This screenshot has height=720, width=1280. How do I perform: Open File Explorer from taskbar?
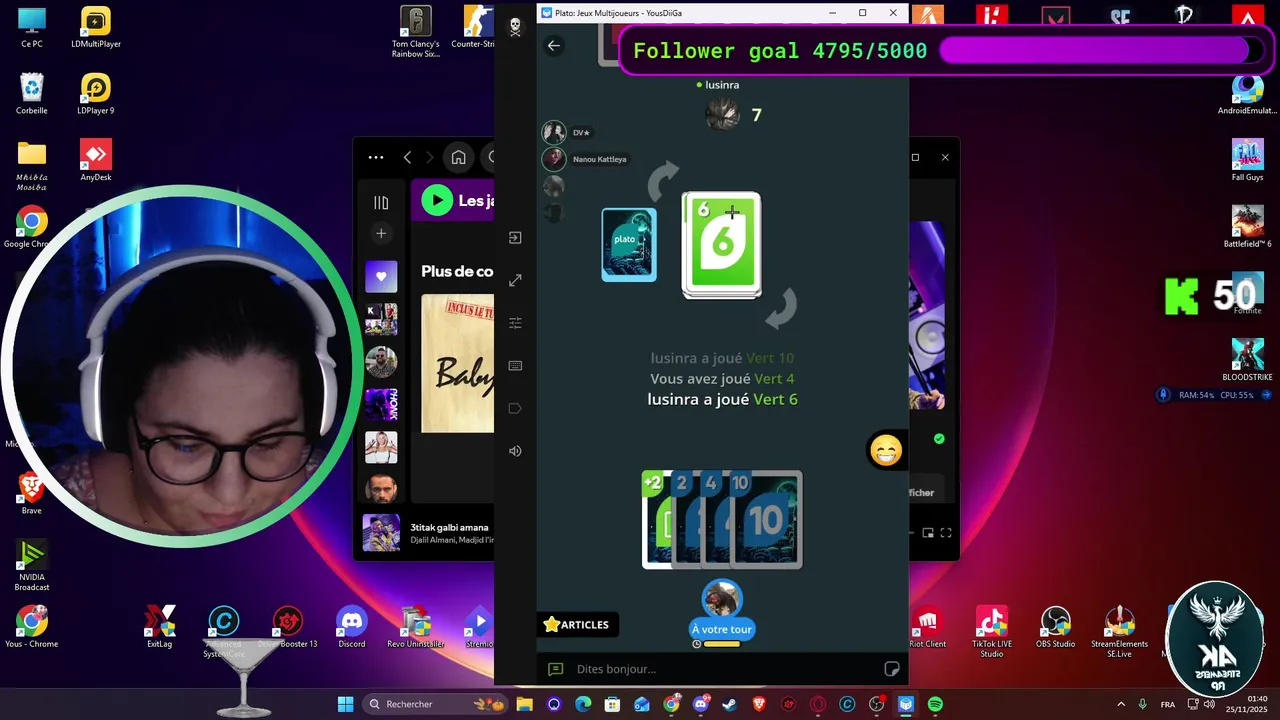(525, 704)
